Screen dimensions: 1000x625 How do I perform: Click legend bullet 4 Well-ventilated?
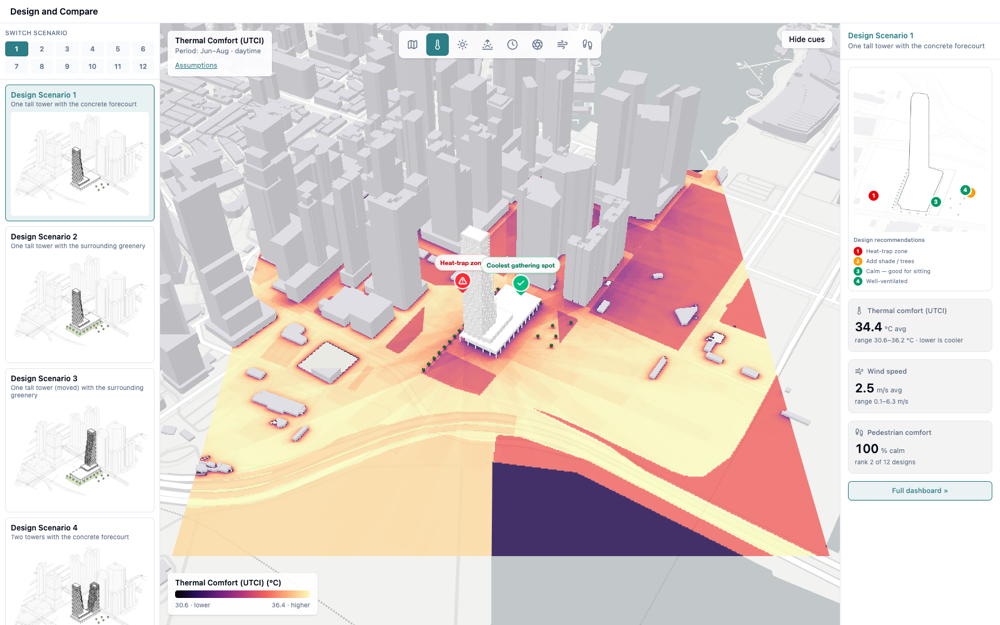pyautogui.click(x=858, y=281)
